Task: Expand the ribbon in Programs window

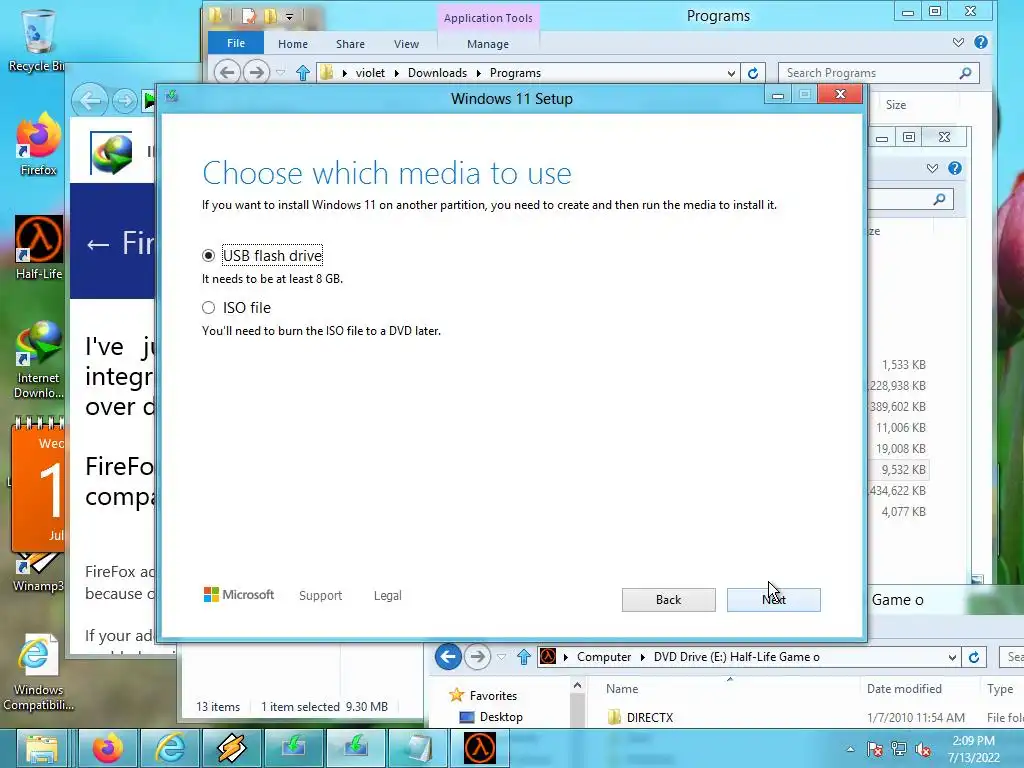Action: 958,42
